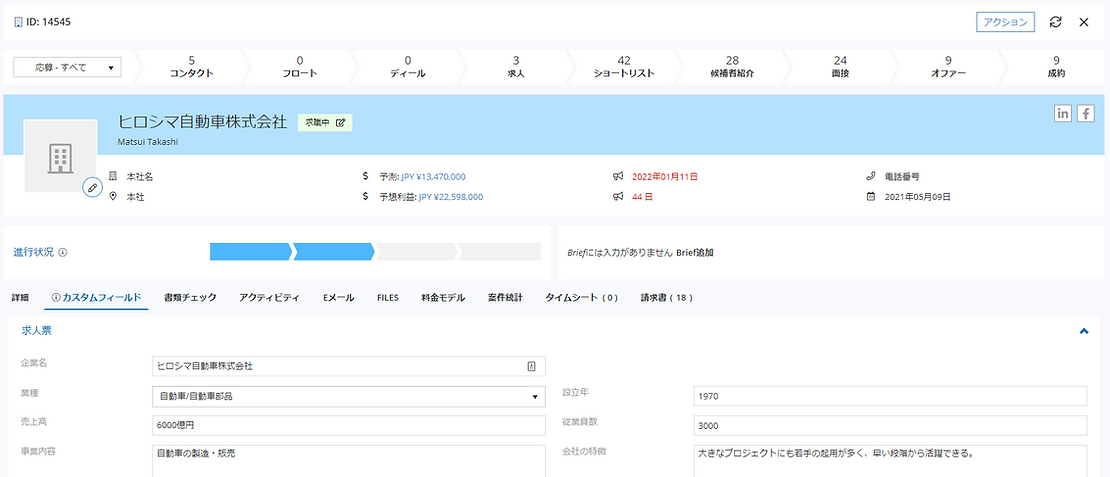Click the アクション button
The height and width of the screenshot is (477, 1110).
tap(1005, 22)
